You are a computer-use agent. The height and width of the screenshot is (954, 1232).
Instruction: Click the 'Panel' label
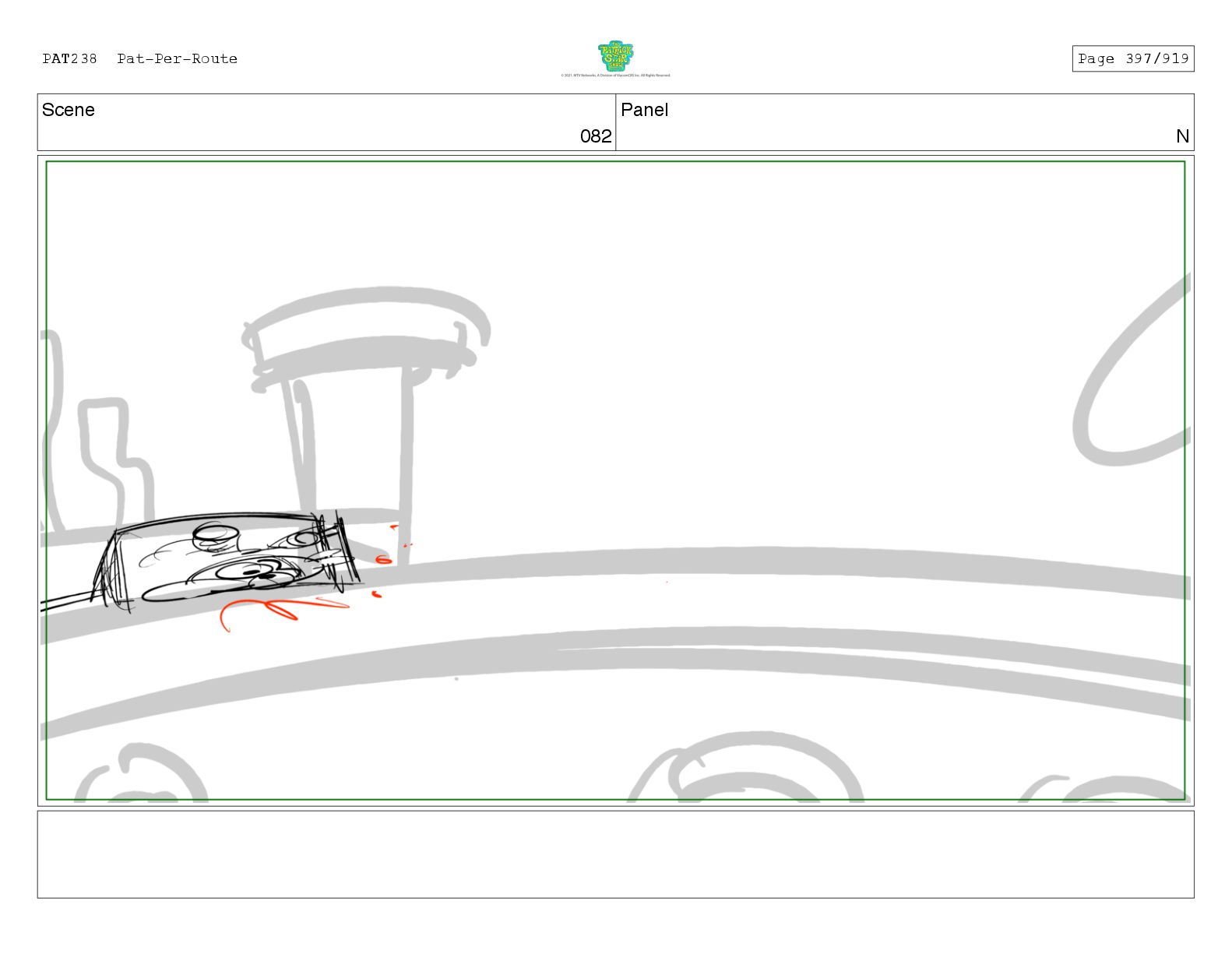[645, 110]
